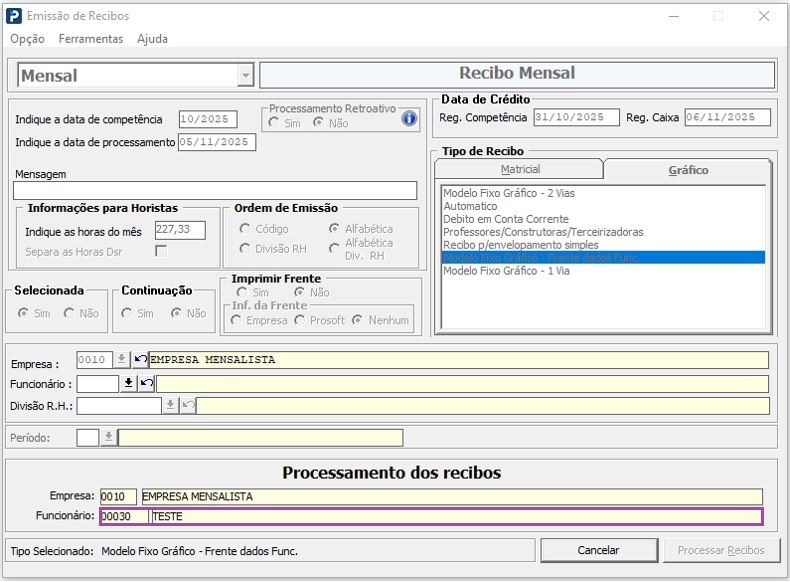Open the Ferramentas menu
This screenshot has width=790, height=582.
pos(91,39)
